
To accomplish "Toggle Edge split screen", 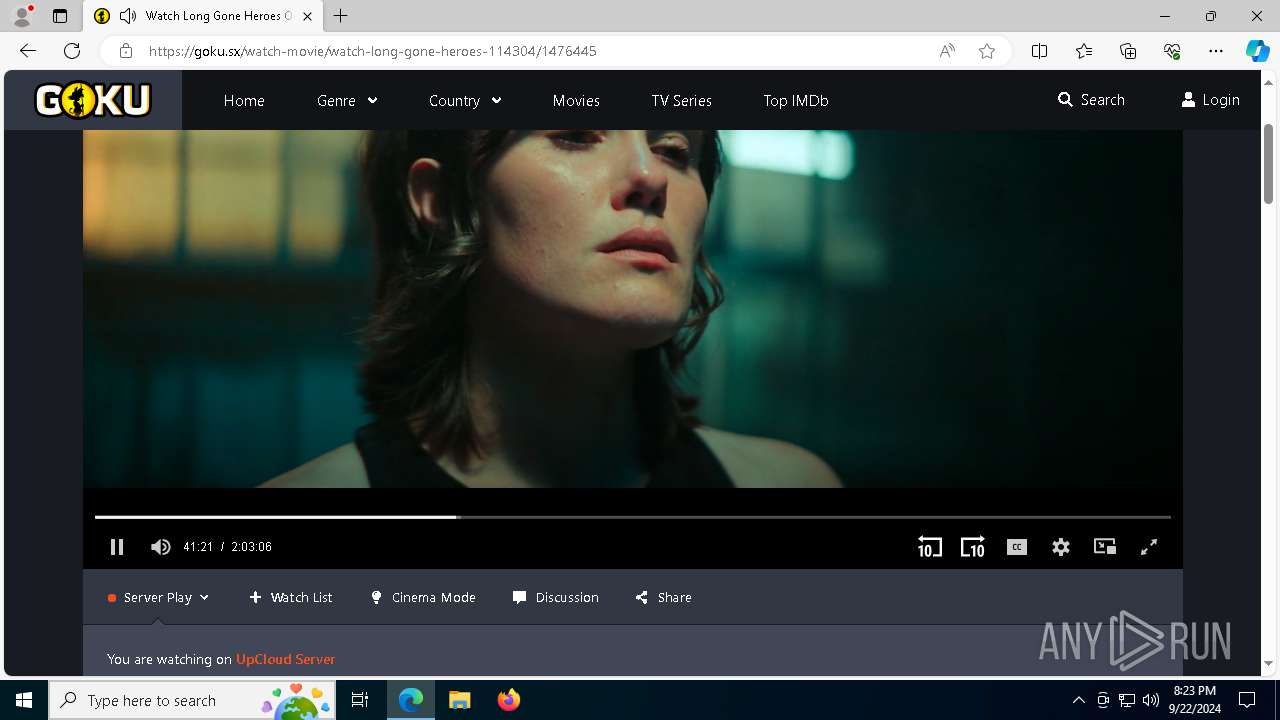I will point(1039,51).
